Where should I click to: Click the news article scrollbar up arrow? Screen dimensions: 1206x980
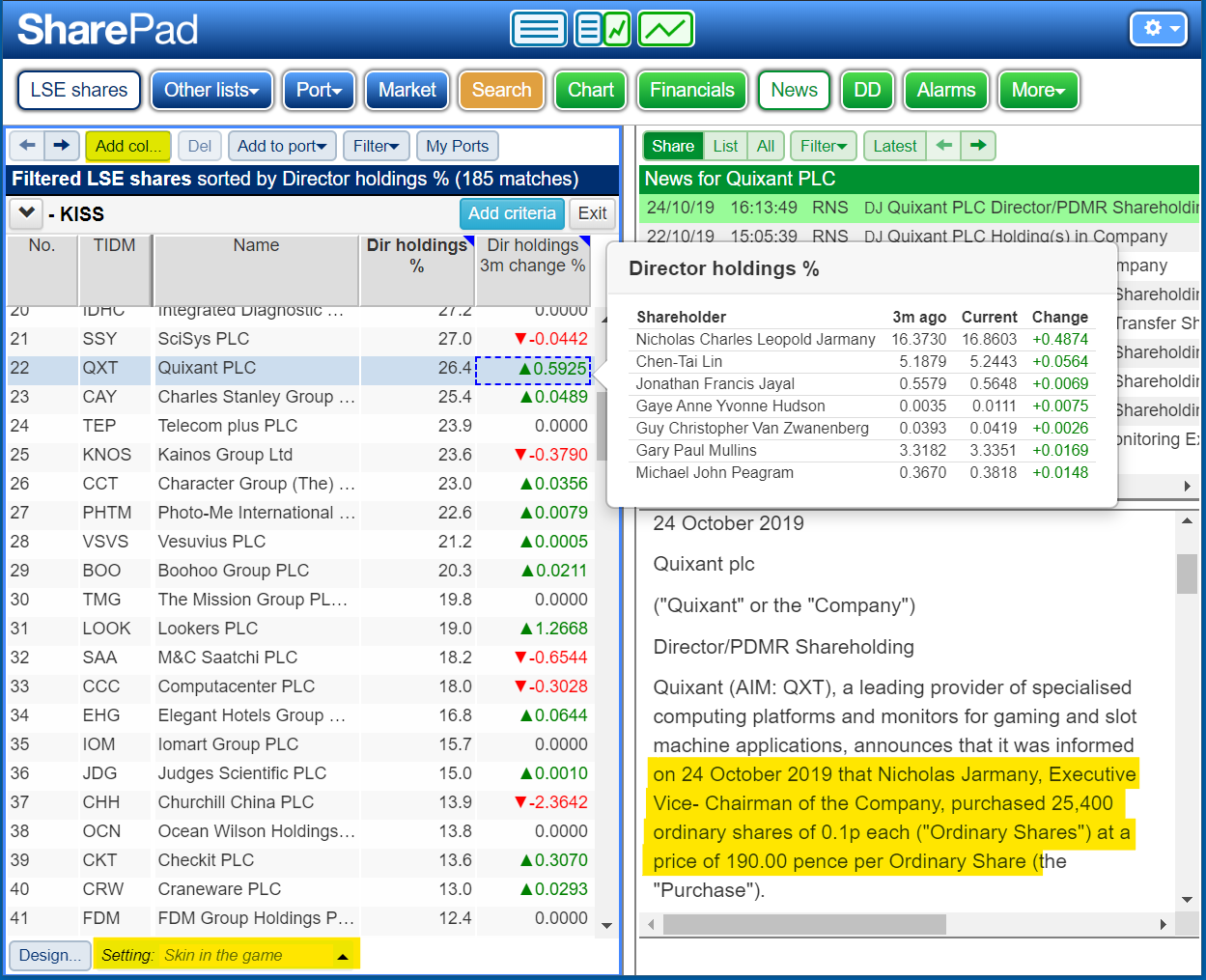point(1187,521)
